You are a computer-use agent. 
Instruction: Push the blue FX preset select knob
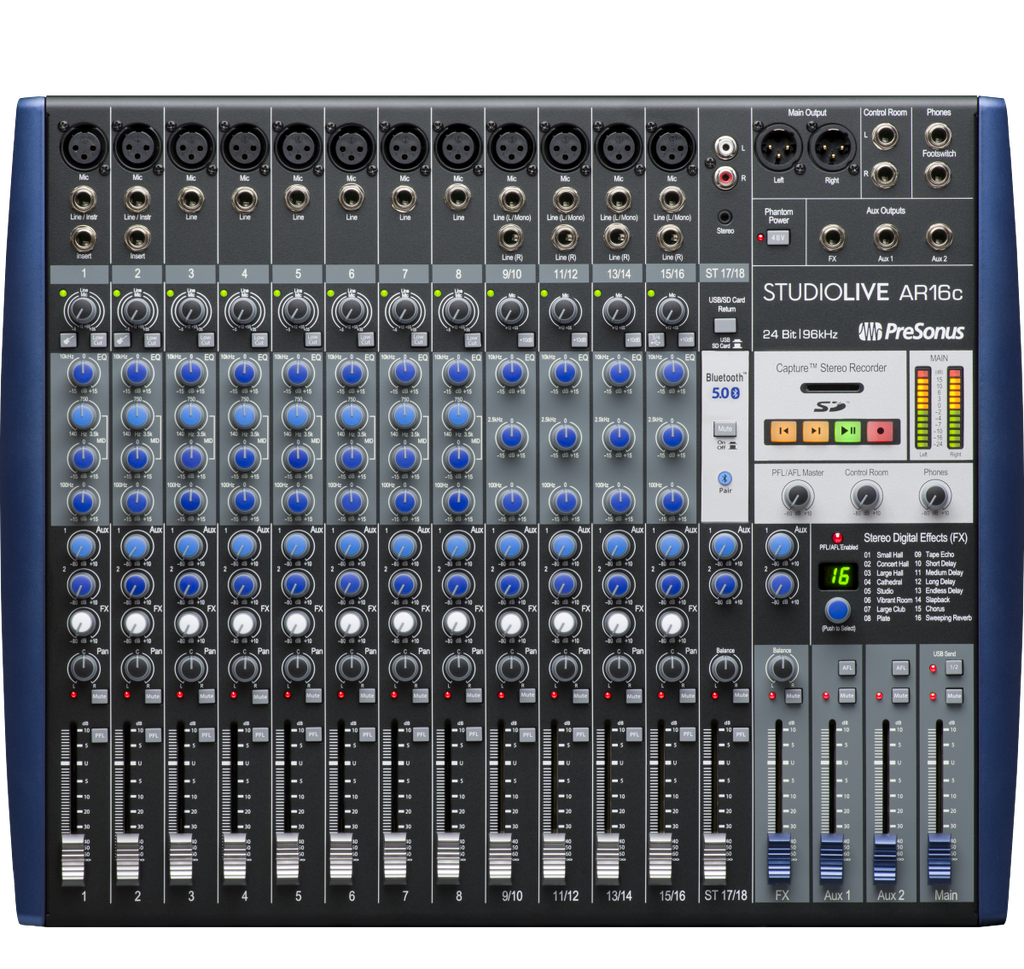click(x=837, y=611)
